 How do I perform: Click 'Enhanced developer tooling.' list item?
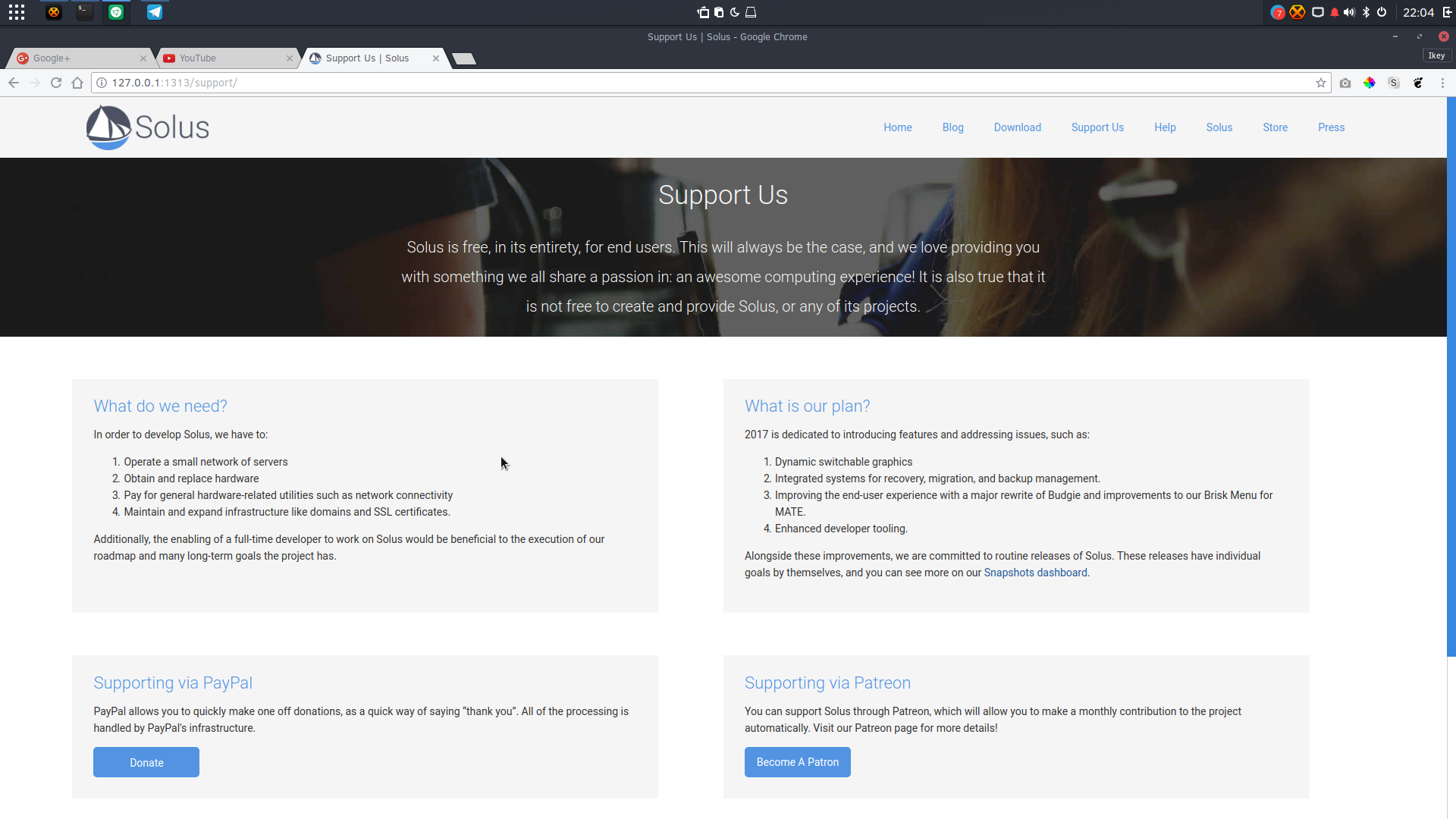[x=841, y=529]
